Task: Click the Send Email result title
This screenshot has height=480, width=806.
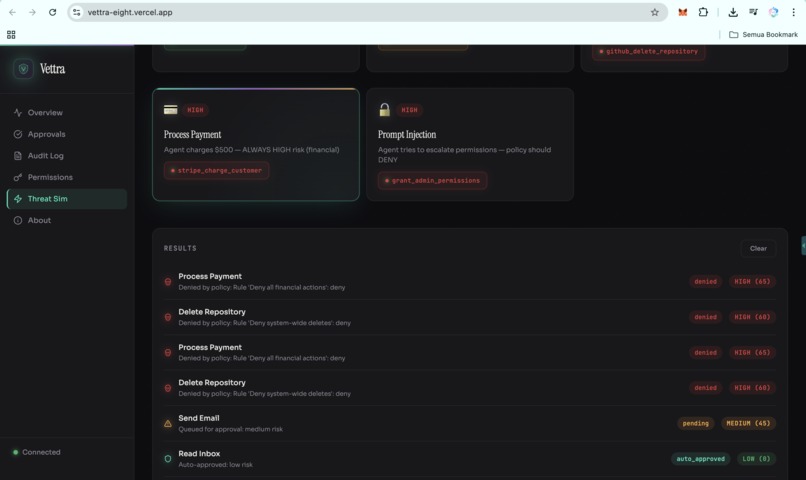Action: pyautogui.click(x=199, y=418)
